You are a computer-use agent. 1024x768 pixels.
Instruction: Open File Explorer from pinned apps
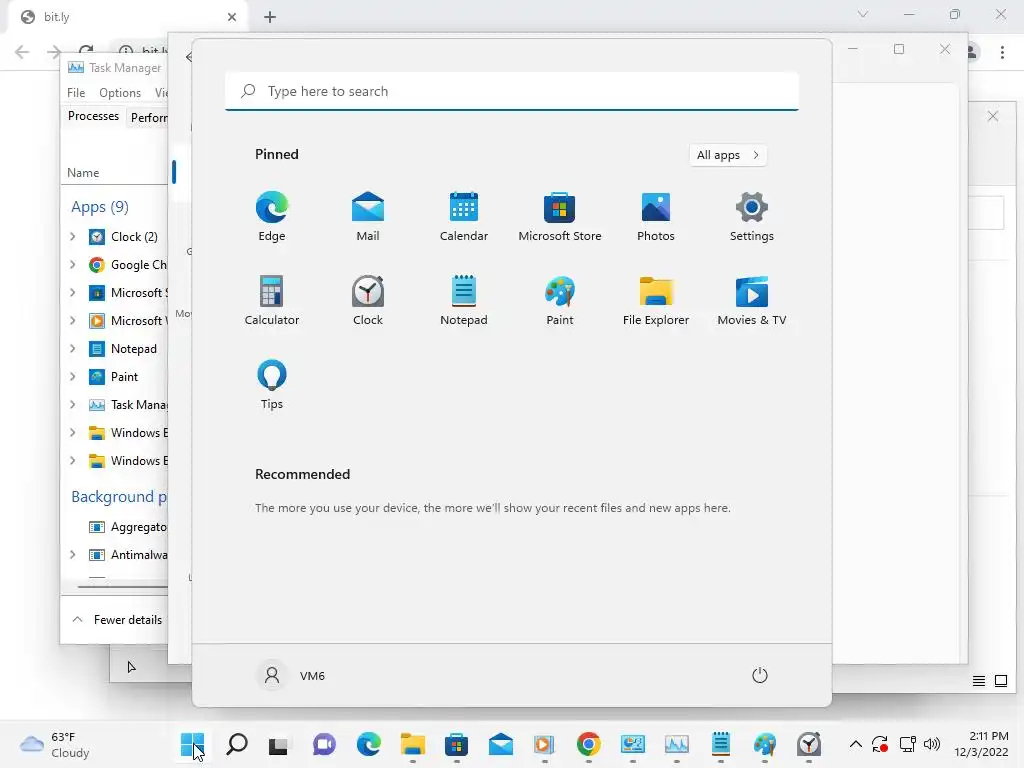coord(656,300)
